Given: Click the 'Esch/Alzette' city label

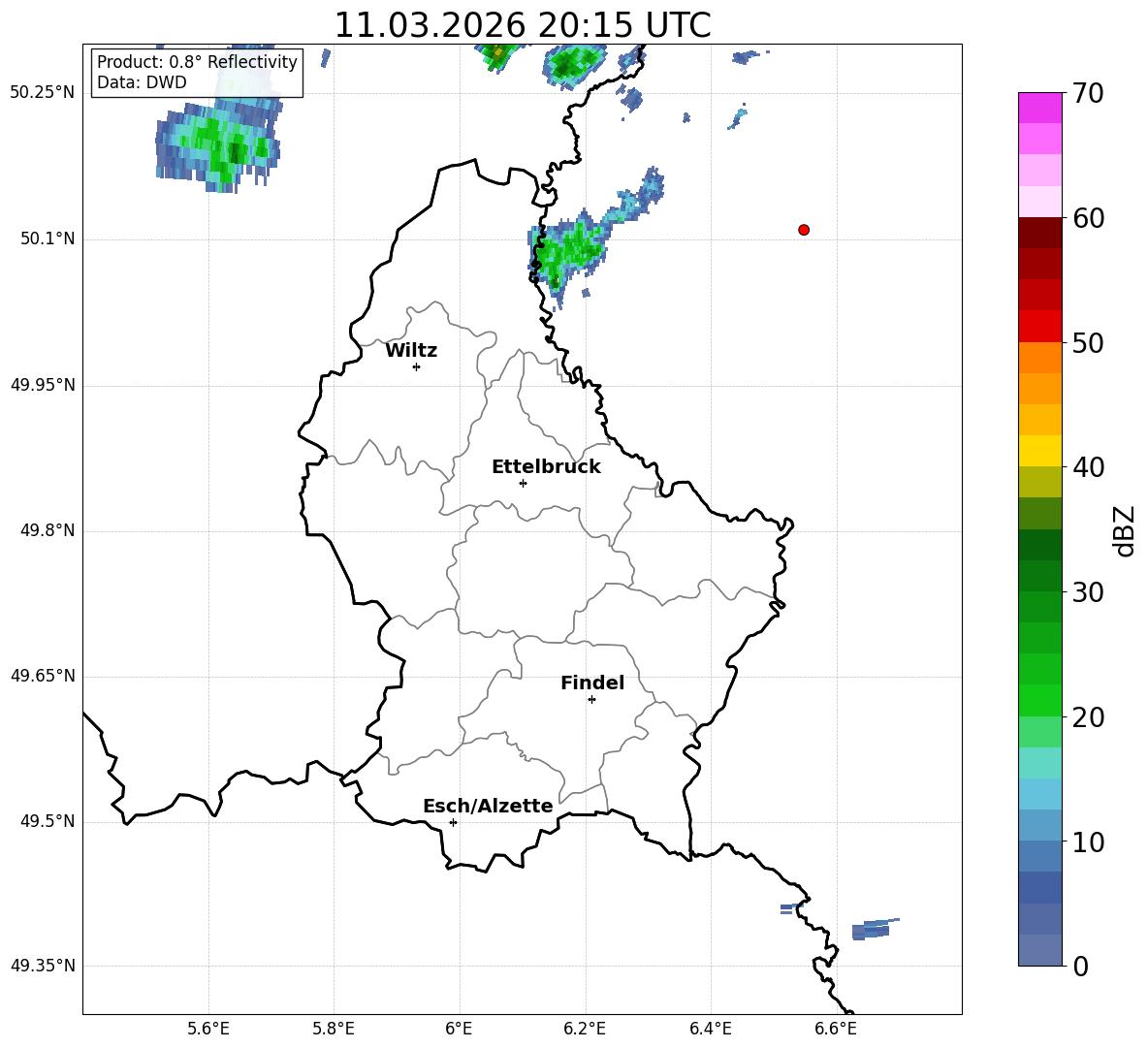Looking at the screenshot, I should (488, 806).
